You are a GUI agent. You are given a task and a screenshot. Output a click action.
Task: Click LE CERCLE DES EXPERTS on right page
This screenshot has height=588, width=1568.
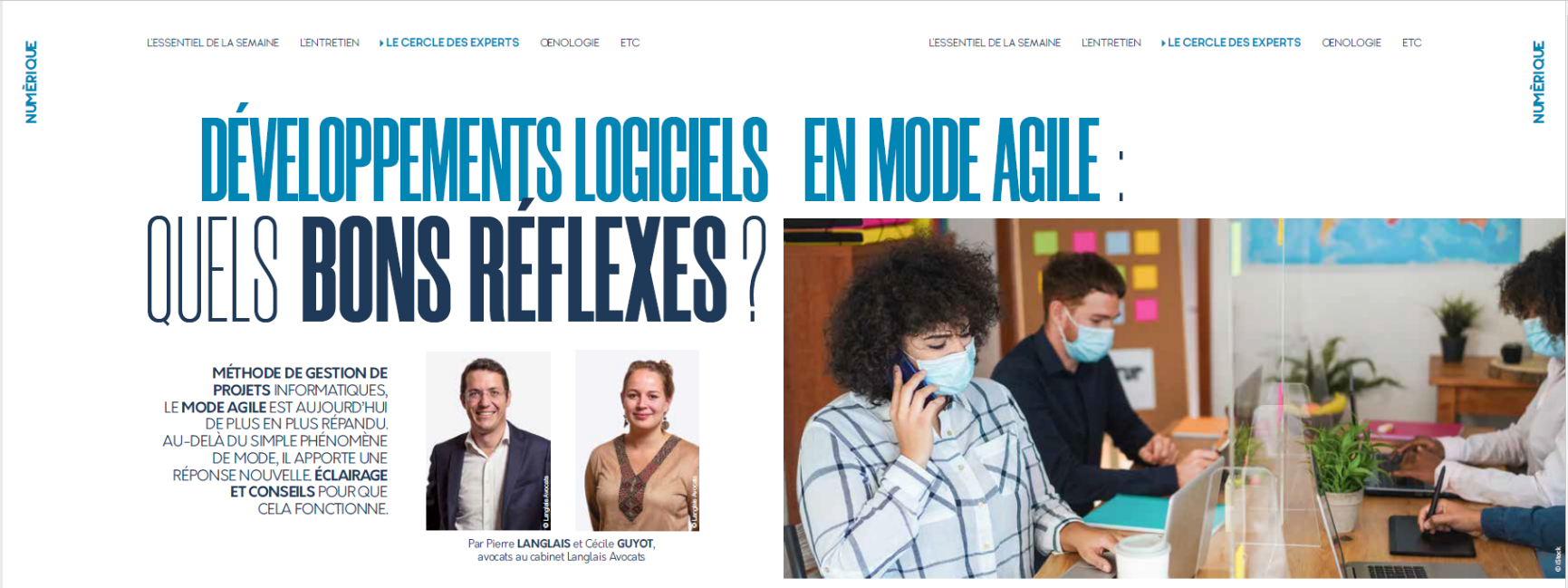(x=1234, y=43)
